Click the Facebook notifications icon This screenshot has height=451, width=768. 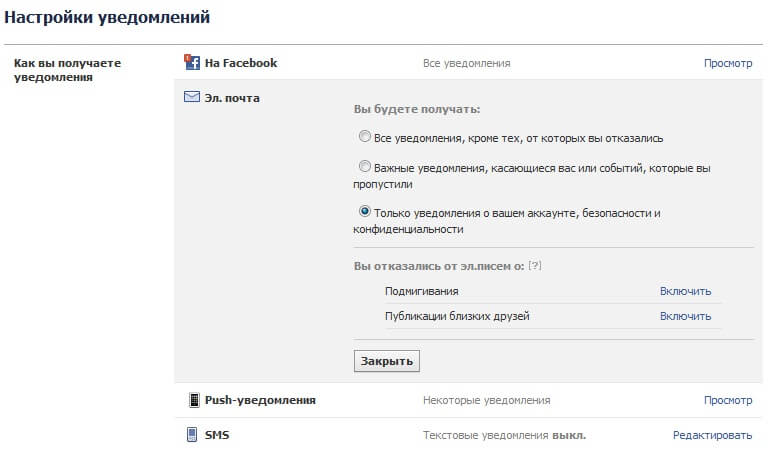193,63
